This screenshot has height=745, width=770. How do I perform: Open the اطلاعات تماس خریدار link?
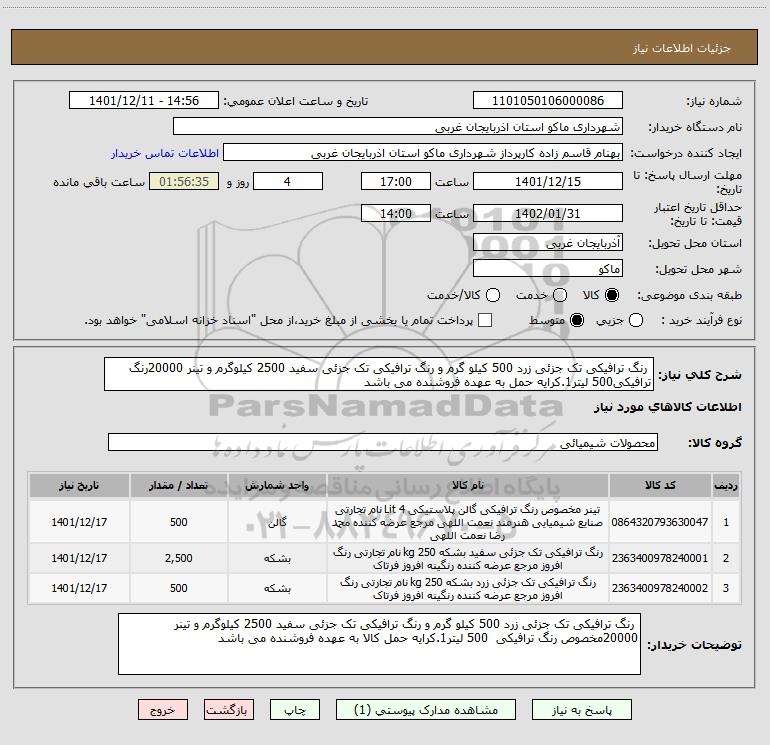point(165,153)
